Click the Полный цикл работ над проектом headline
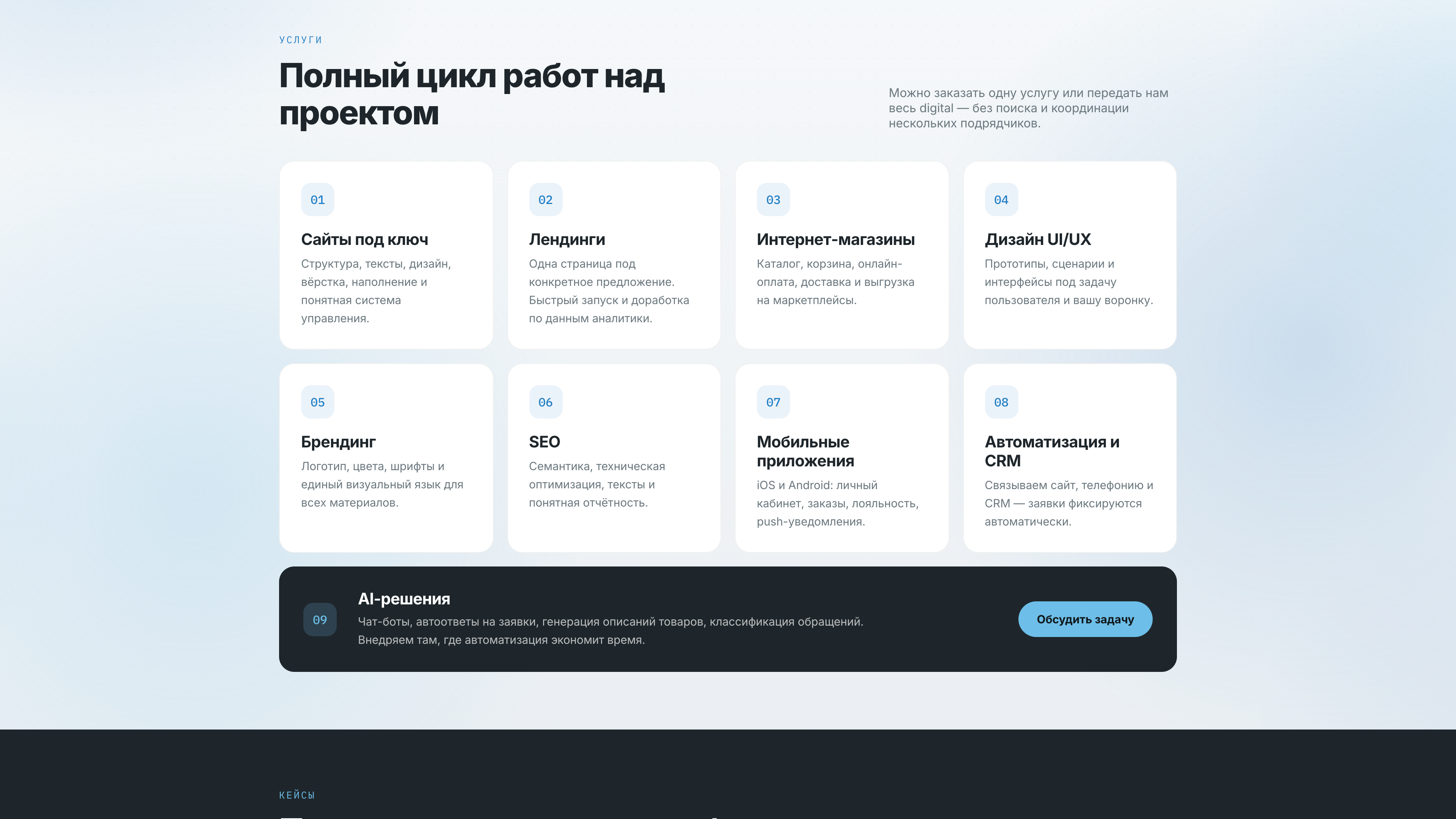The image size is (1456, 819). coord(472,94)
